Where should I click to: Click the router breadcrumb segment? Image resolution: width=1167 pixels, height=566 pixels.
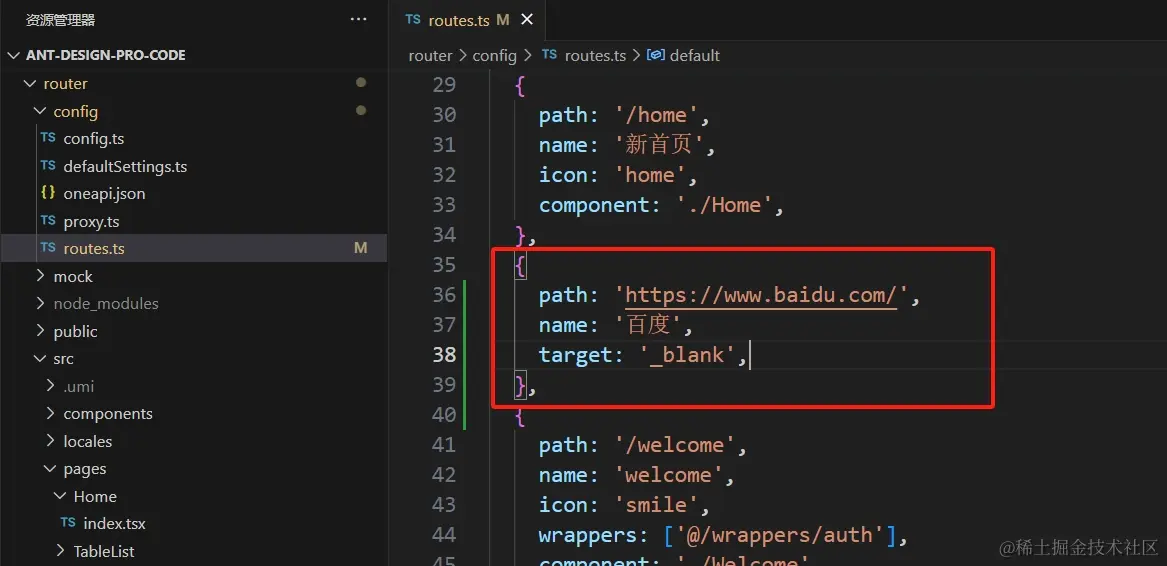click(430, 56)
